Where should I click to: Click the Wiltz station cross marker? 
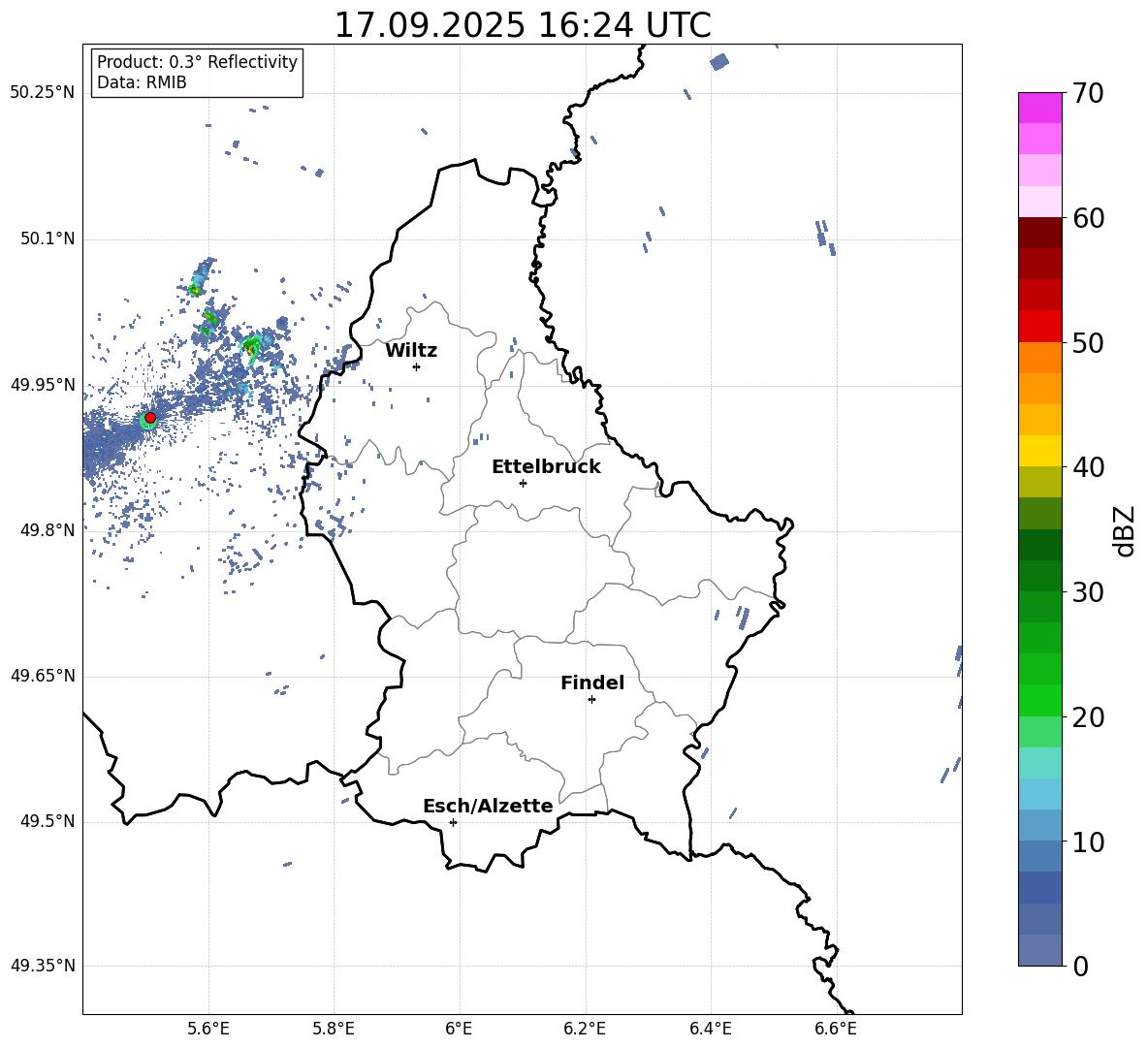[x=416, y=366]
